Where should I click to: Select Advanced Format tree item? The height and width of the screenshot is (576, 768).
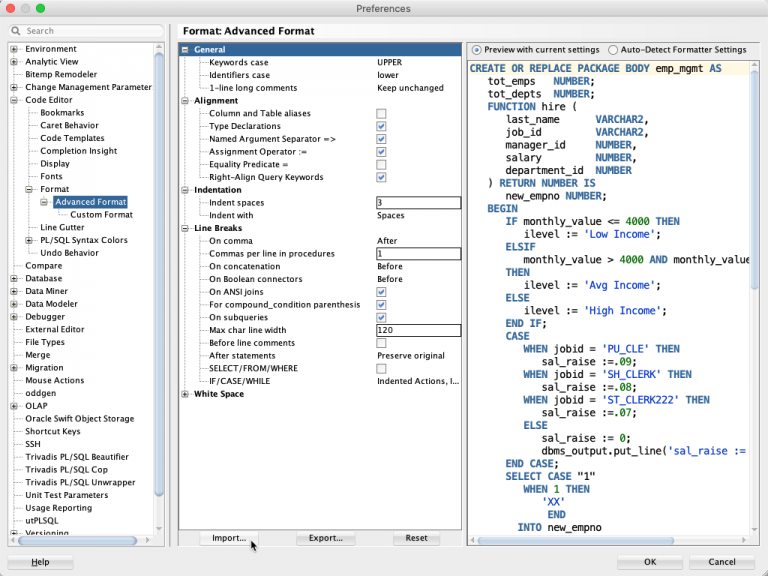91,202
